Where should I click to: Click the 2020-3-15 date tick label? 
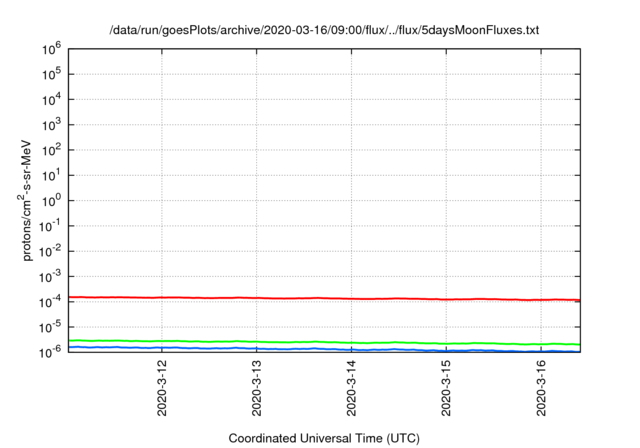tap(446, 388)
